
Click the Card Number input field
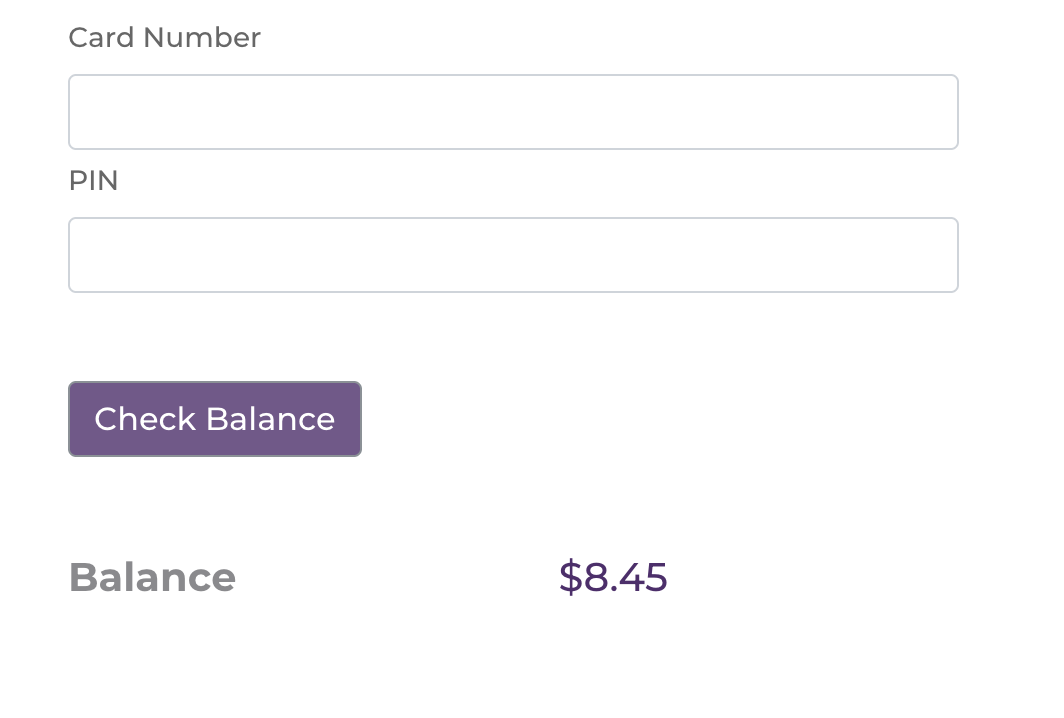tap(513, 112)
